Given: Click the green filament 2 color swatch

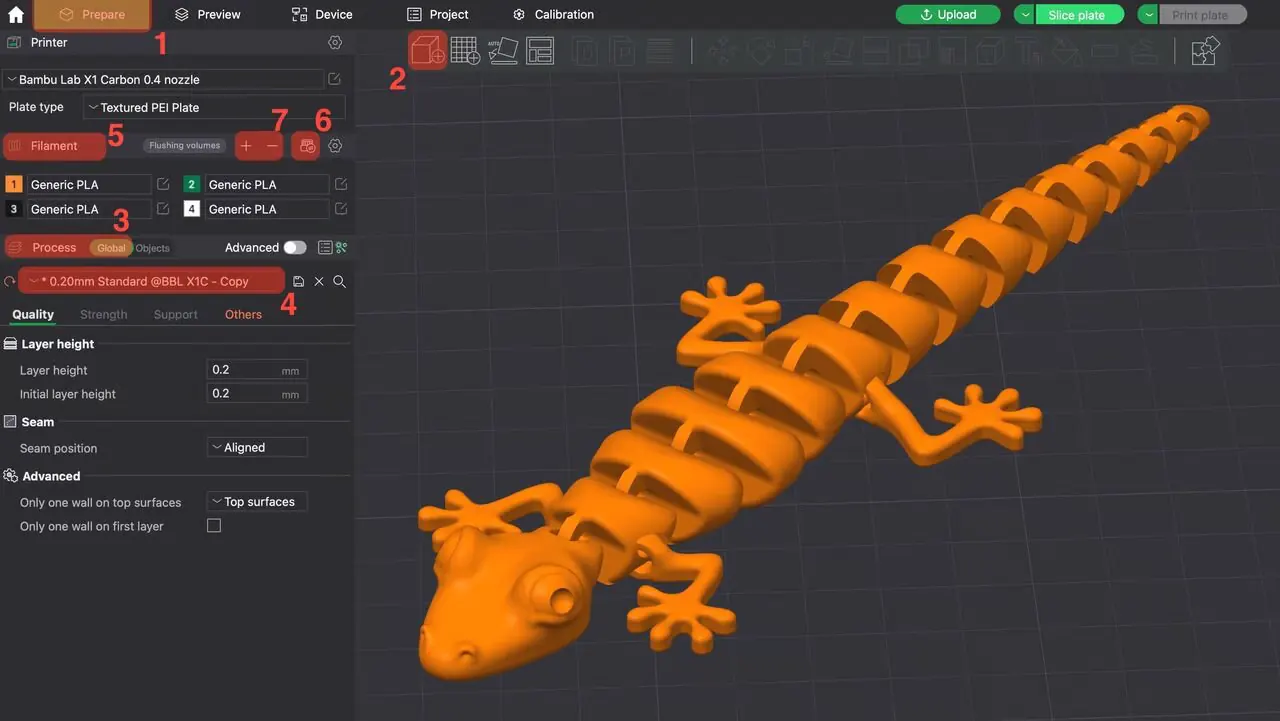Looking at the screenshot, I should 192,184.
